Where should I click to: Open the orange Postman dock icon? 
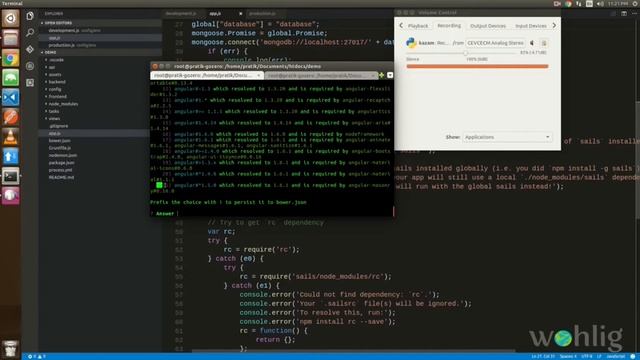pos(10,117)
